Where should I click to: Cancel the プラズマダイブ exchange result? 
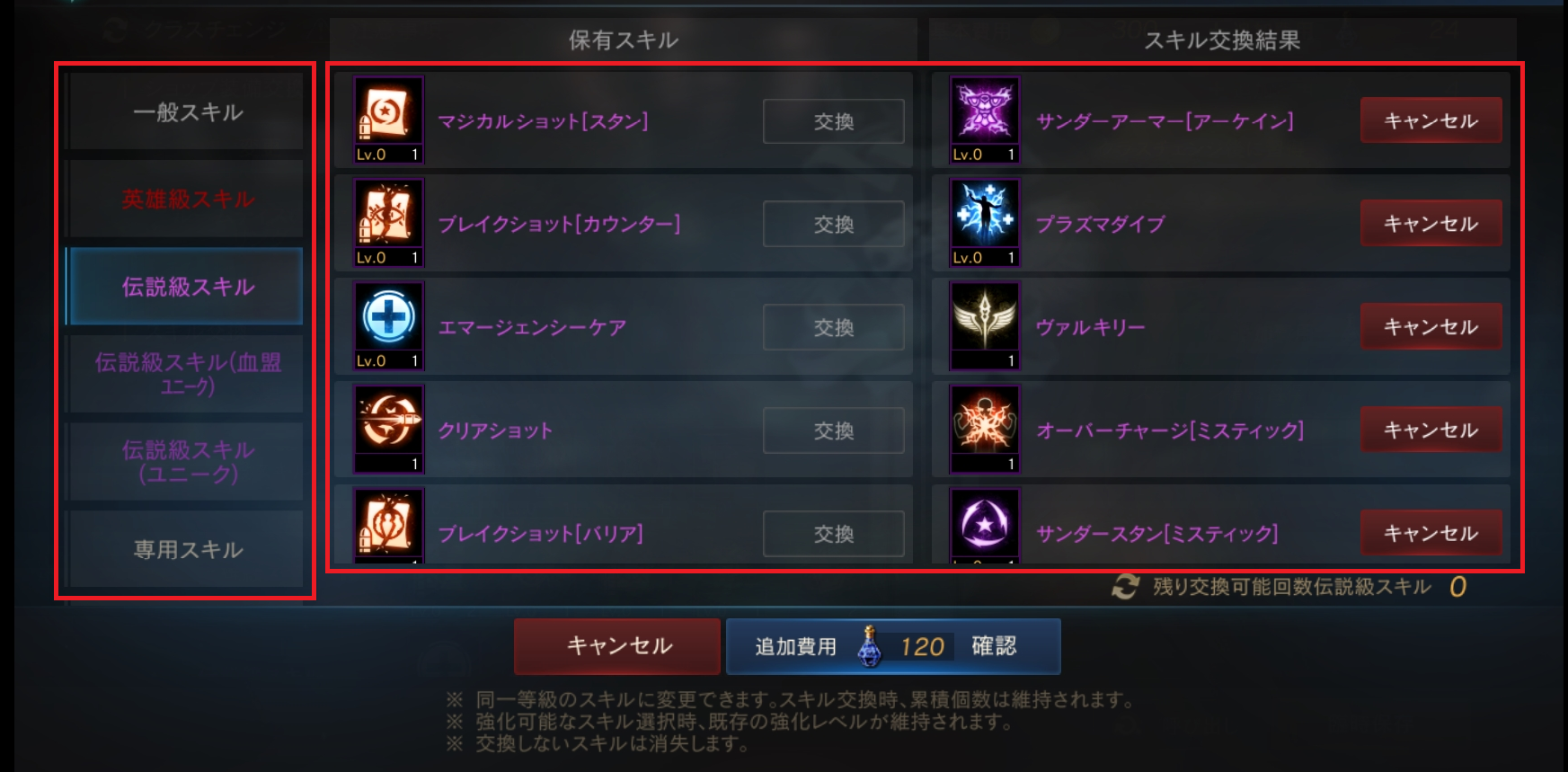[1431, 223]
